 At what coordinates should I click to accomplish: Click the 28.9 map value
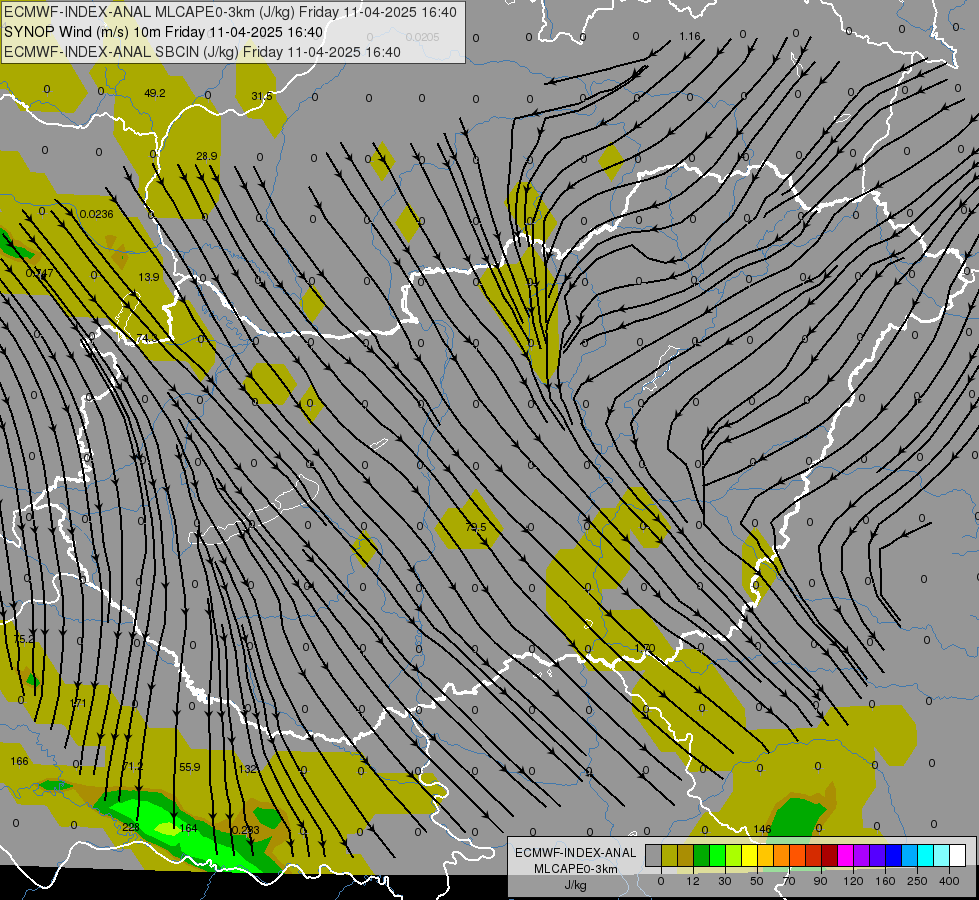click(x=207, y=156)
